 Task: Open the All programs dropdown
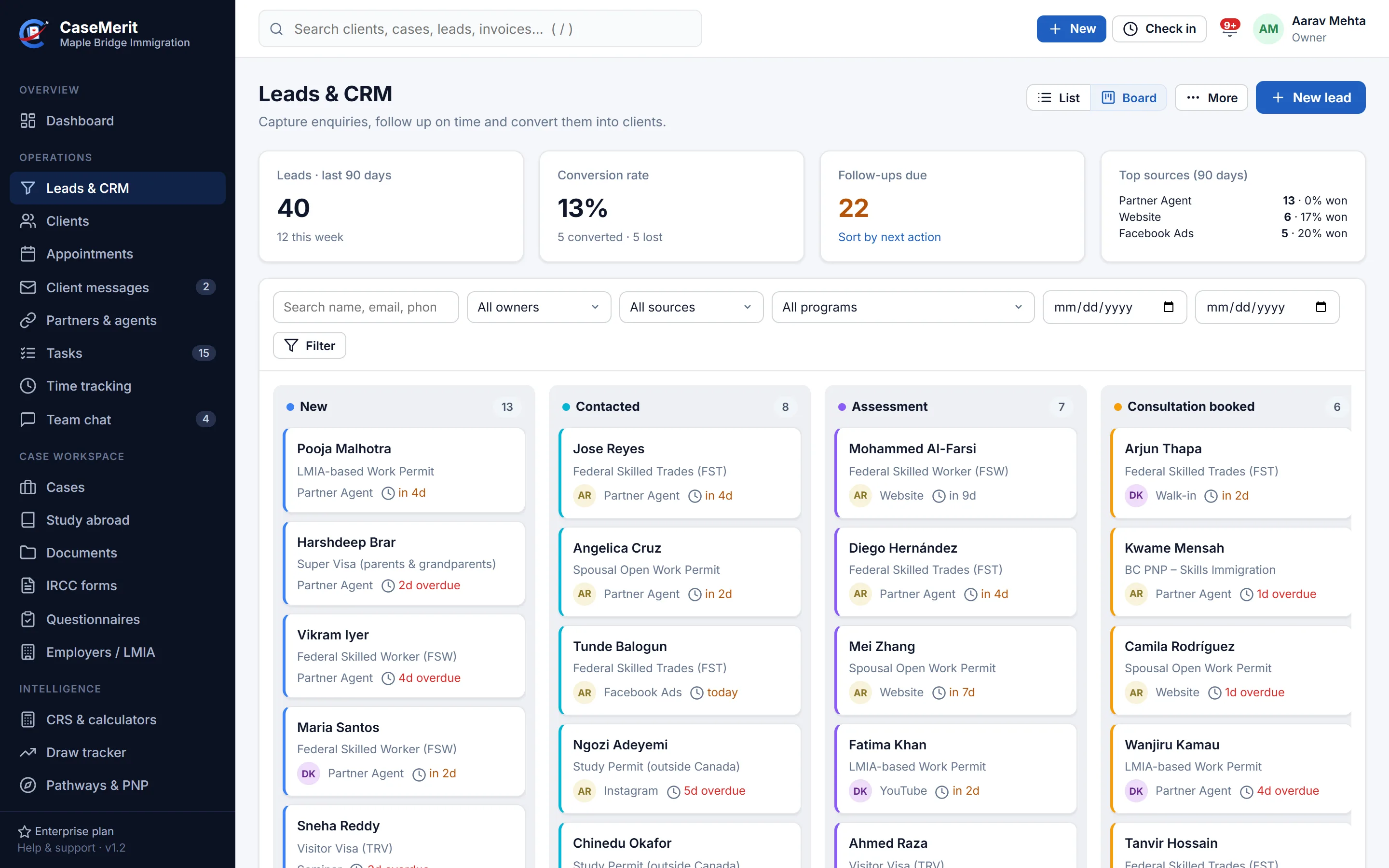tap(903, 307)
